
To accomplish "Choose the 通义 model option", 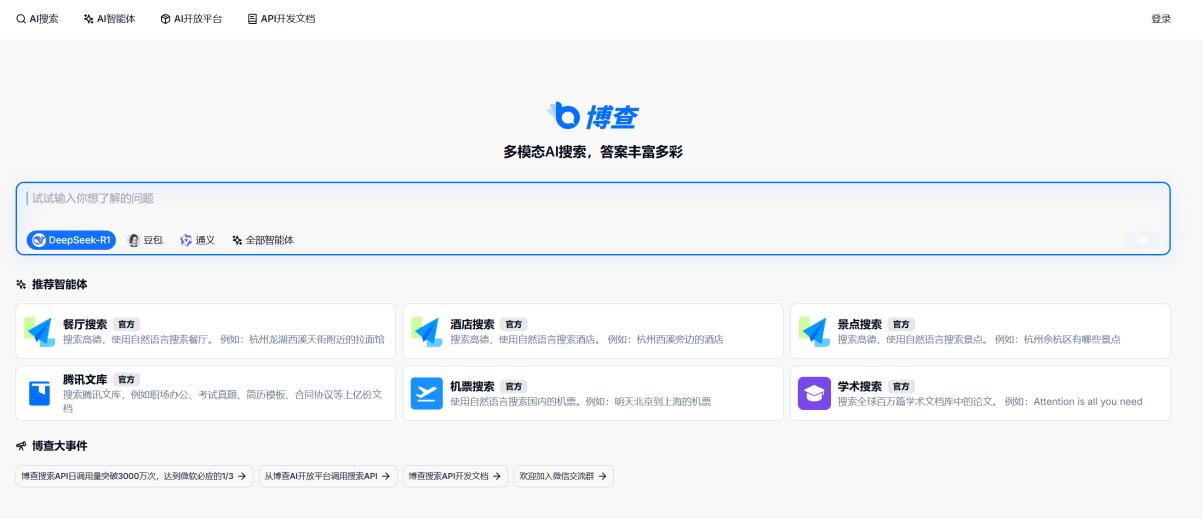I will [x=197, y=240].
